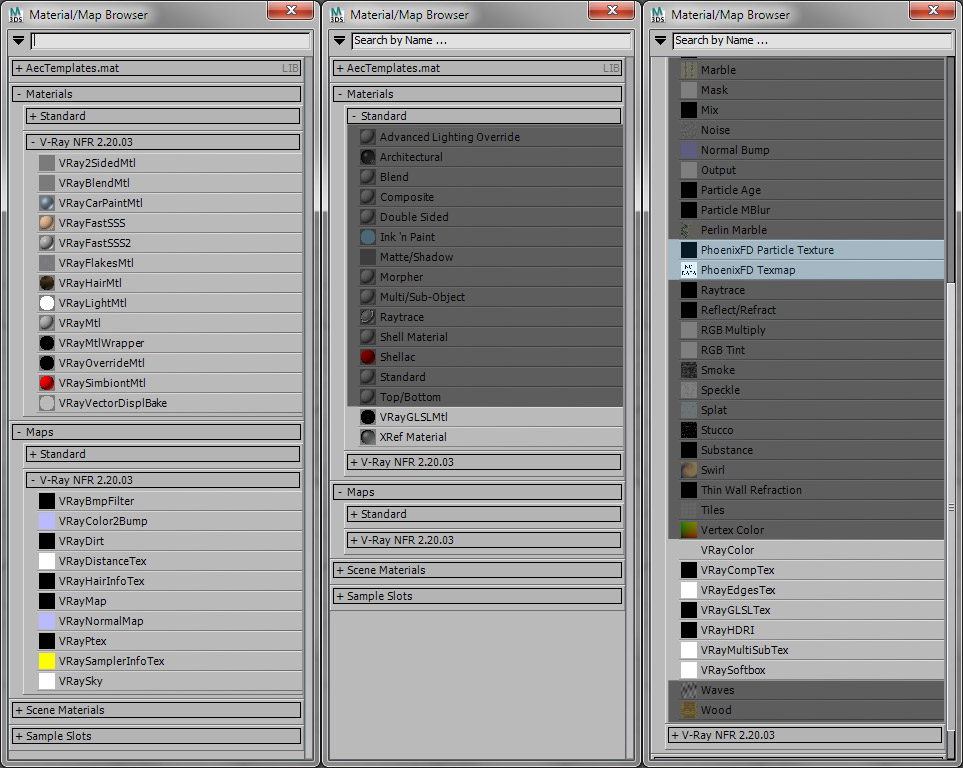Image resolution: width=963 pixels, height=768 pixels.
Task: Click the Noise map icon
Action: click(x=688, y=129)
